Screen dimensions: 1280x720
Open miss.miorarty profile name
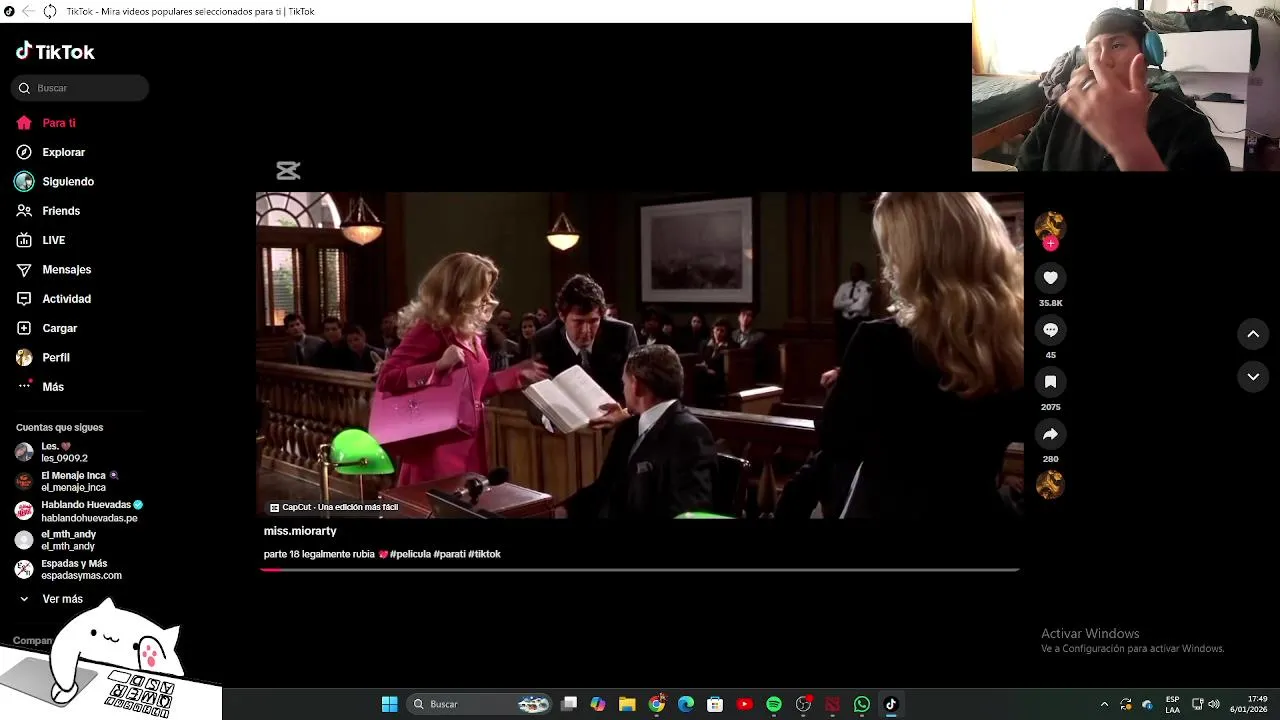click(x=300, y=531)
